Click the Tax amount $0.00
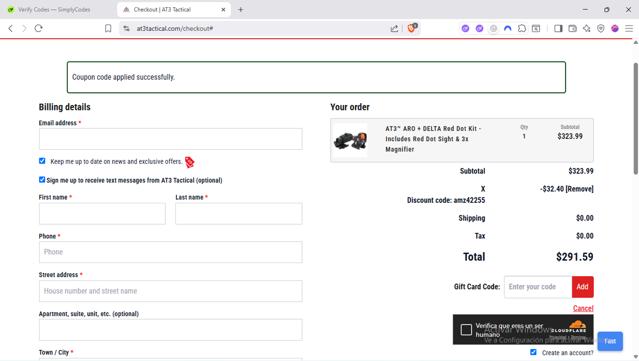639x361 pixels. click(x=584, y=236)
